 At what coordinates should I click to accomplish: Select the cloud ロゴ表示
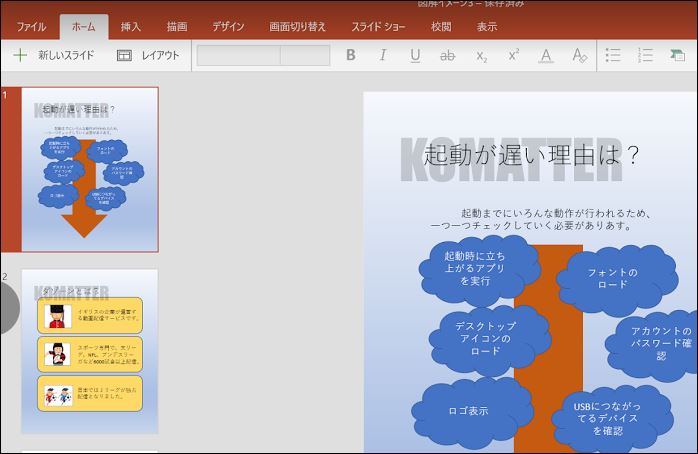tap(472, 411)
